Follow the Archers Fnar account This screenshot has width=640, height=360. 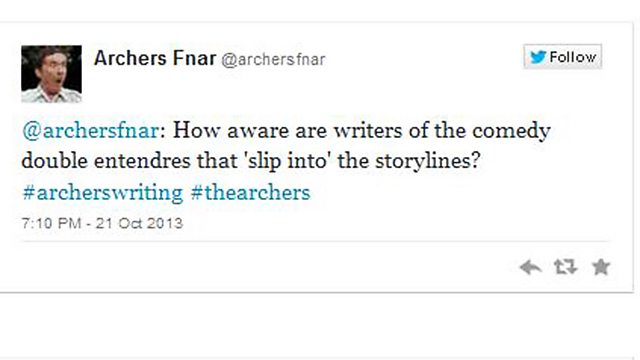click(562, 57)
